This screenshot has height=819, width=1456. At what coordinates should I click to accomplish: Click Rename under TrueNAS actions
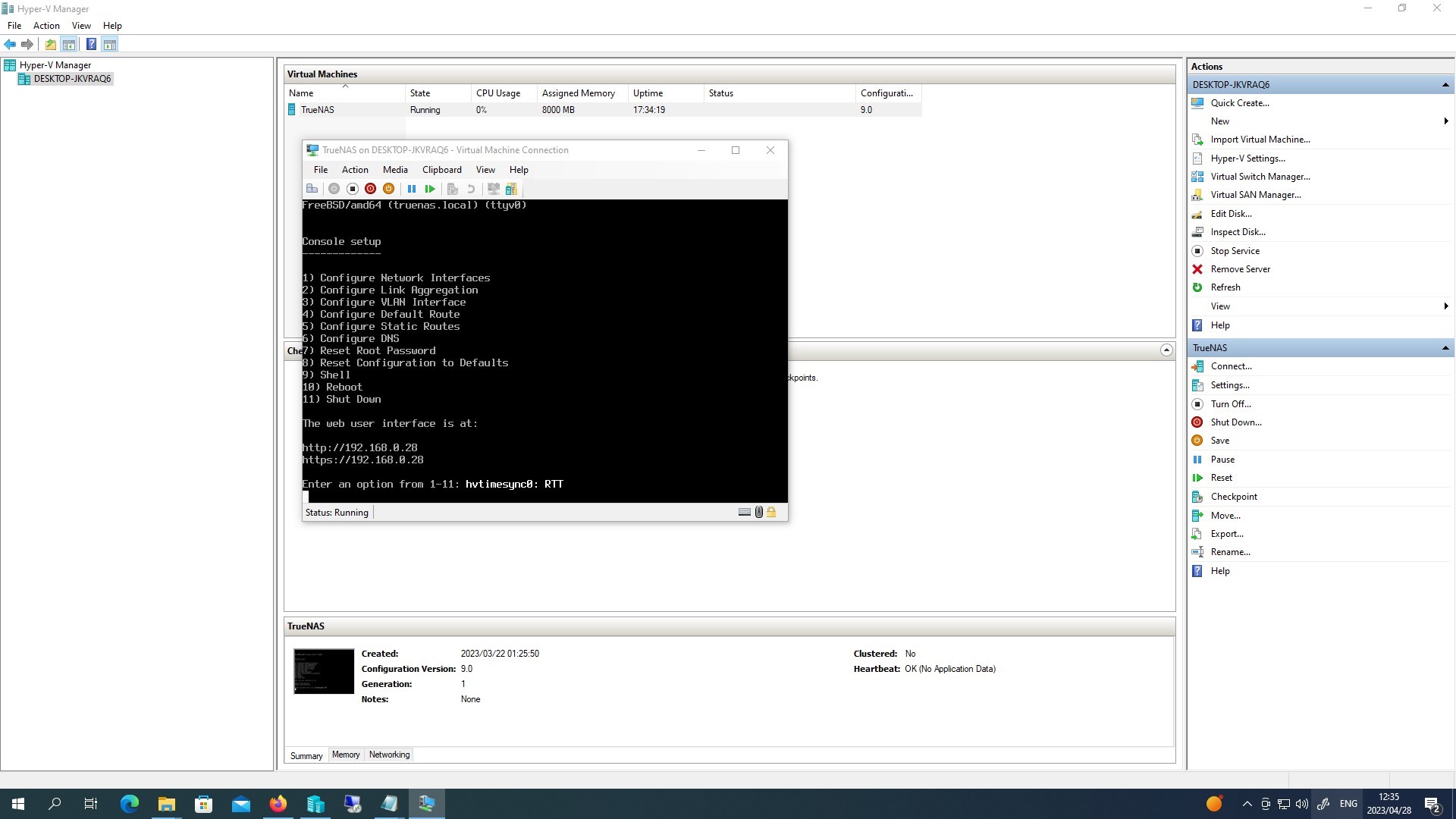tap(1230, 552)
